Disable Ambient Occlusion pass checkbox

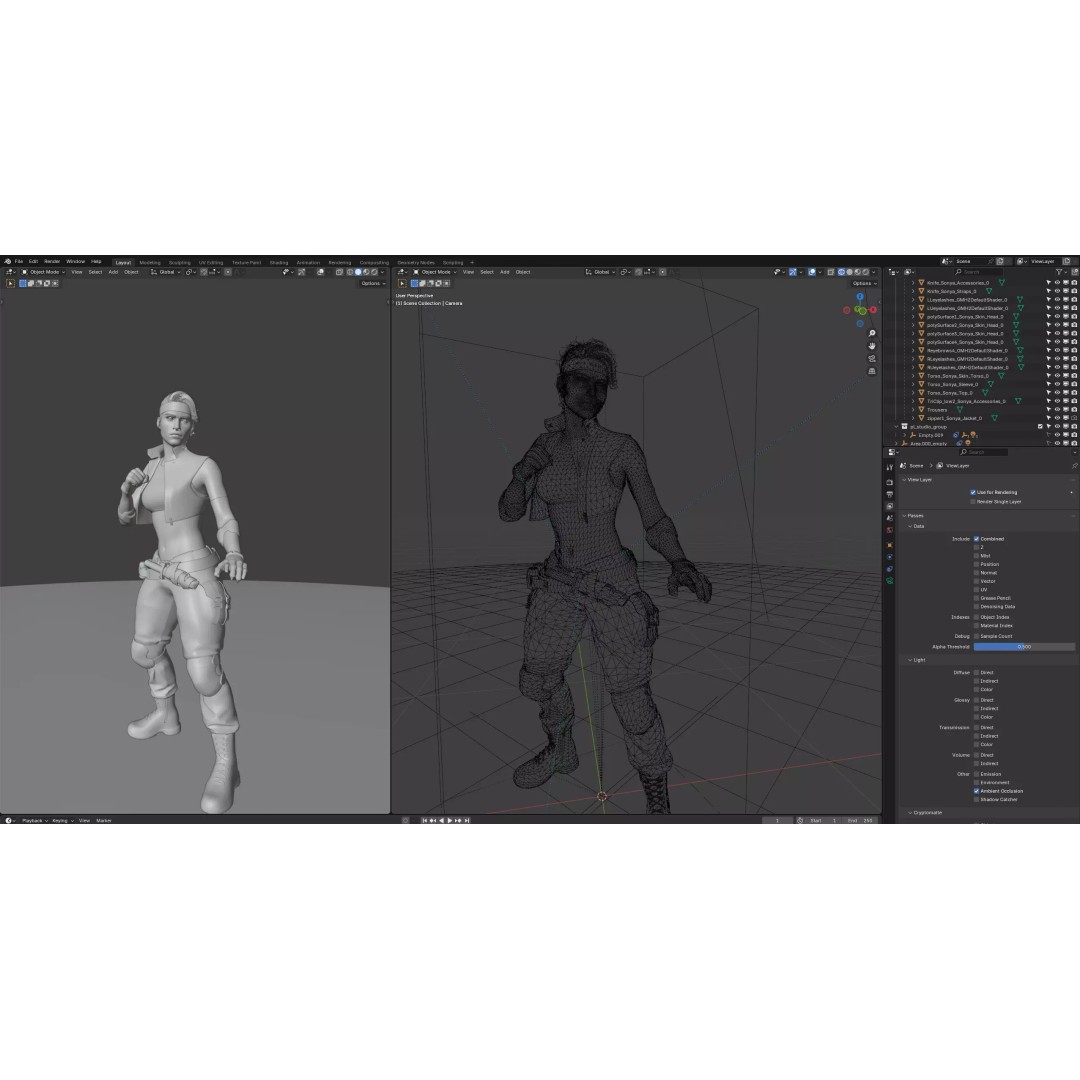[x=976, y=791]
